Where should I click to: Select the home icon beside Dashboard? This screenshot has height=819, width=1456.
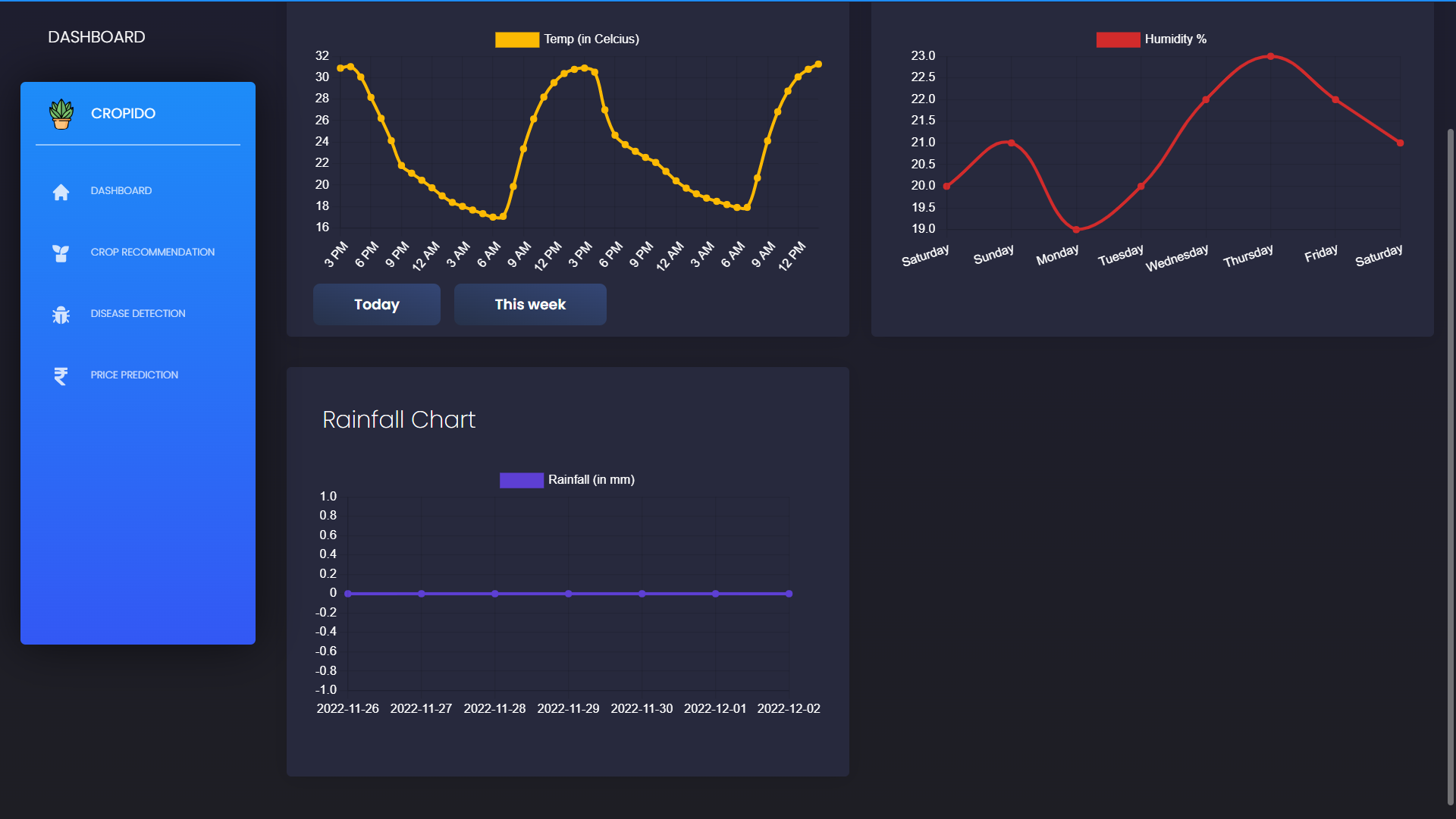click(61, 192)
